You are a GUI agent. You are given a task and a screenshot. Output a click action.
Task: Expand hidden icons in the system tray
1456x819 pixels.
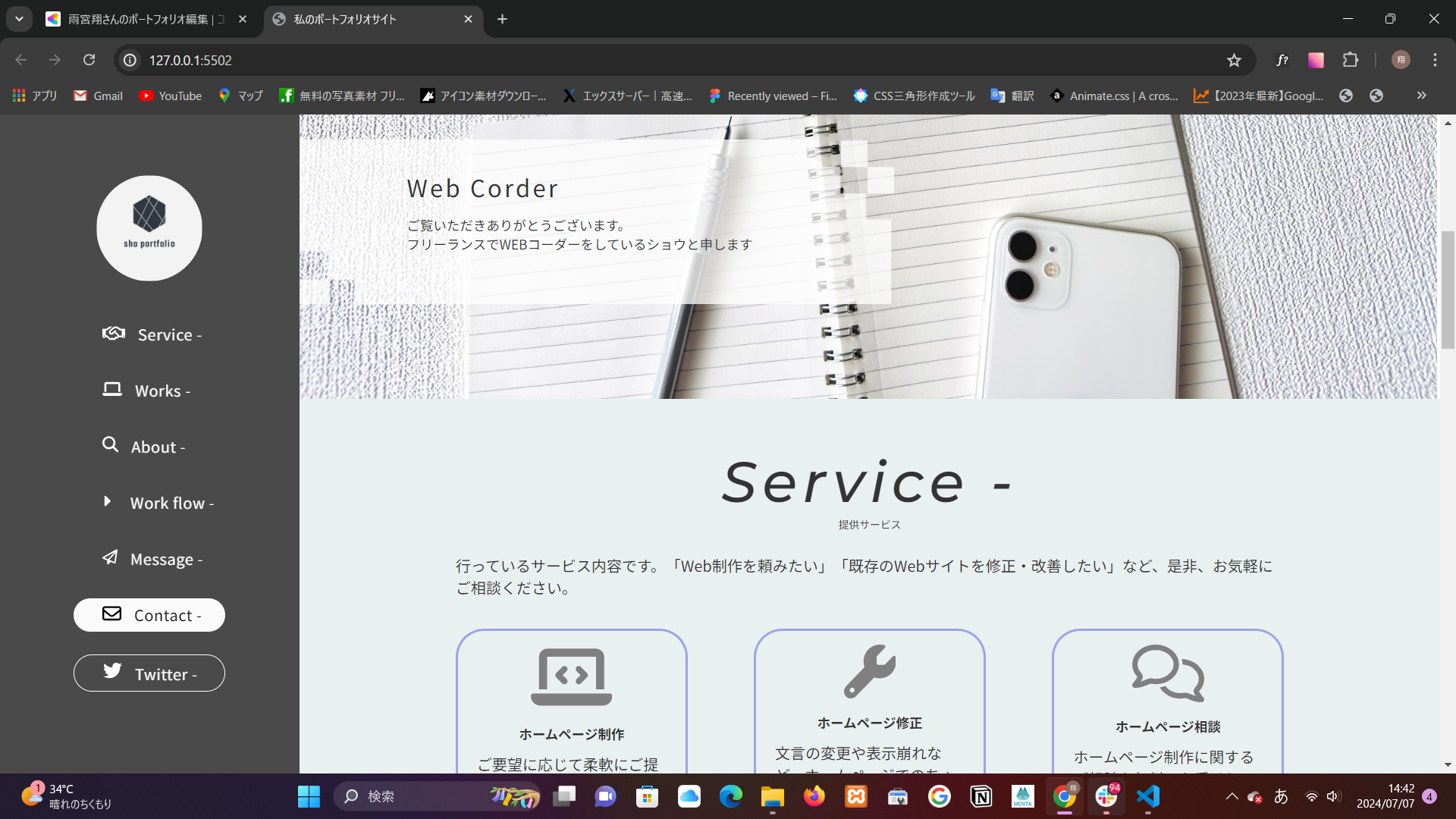point(1232,797)
